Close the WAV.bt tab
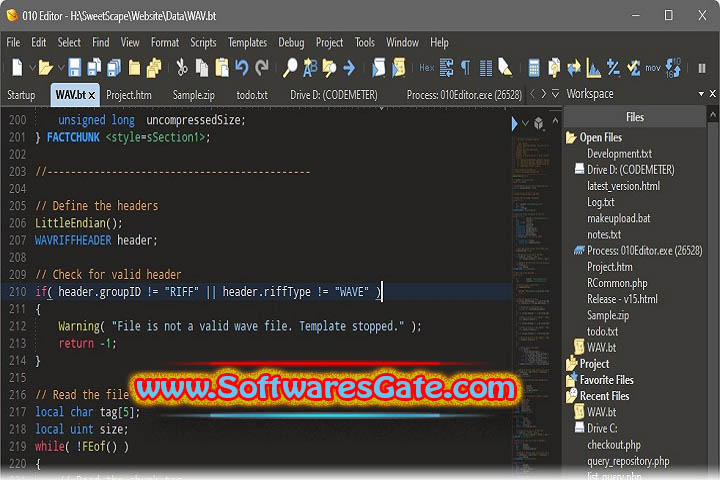Screen dimensions: 720x480 tap(91, 96)
